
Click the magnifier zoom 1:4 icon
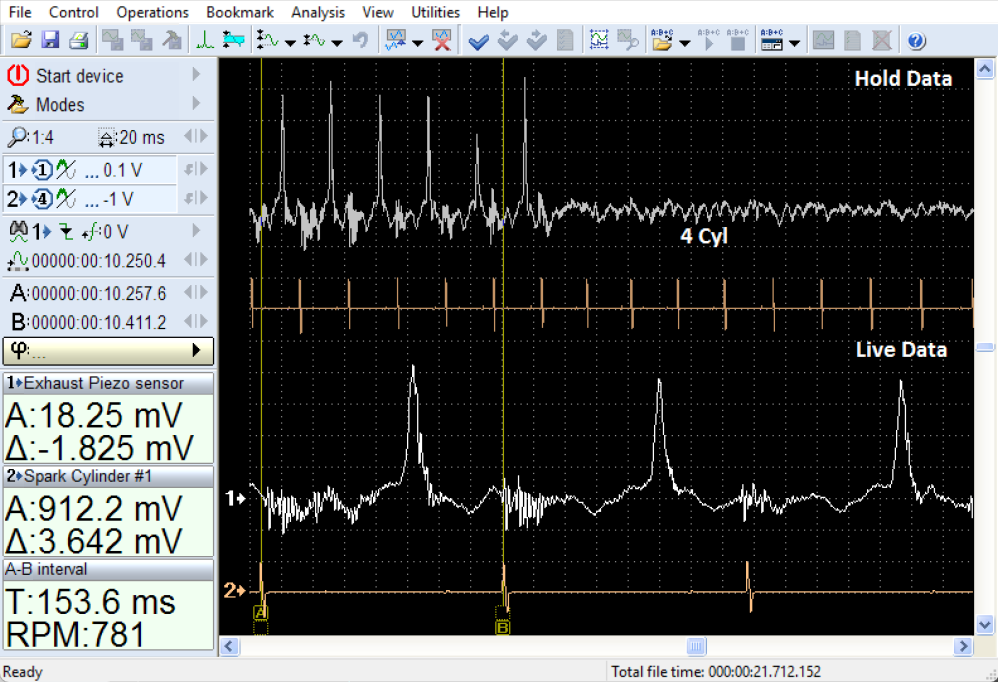click(x=18, y=136)
